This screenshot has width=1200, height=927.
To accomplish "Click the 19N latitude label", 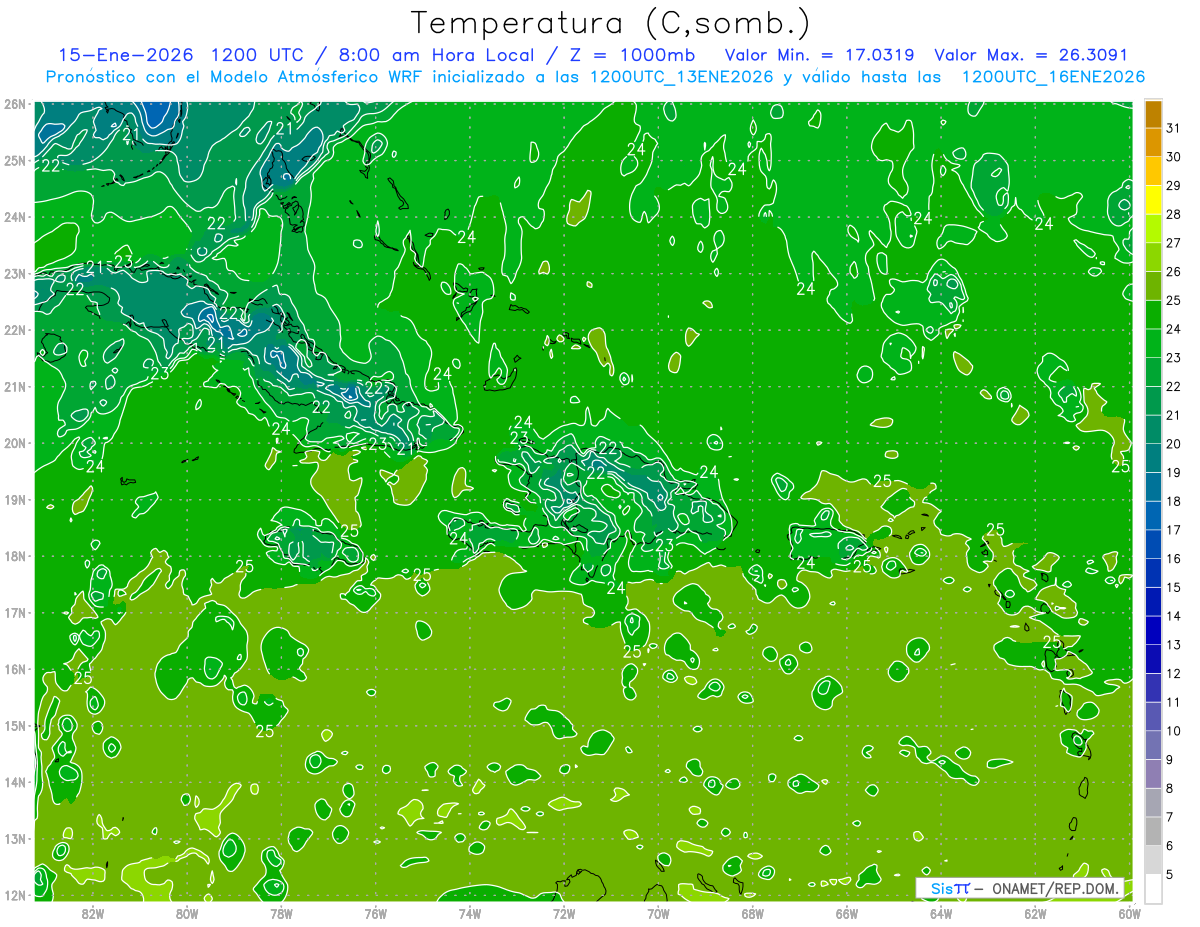I will tap(15, 499).
